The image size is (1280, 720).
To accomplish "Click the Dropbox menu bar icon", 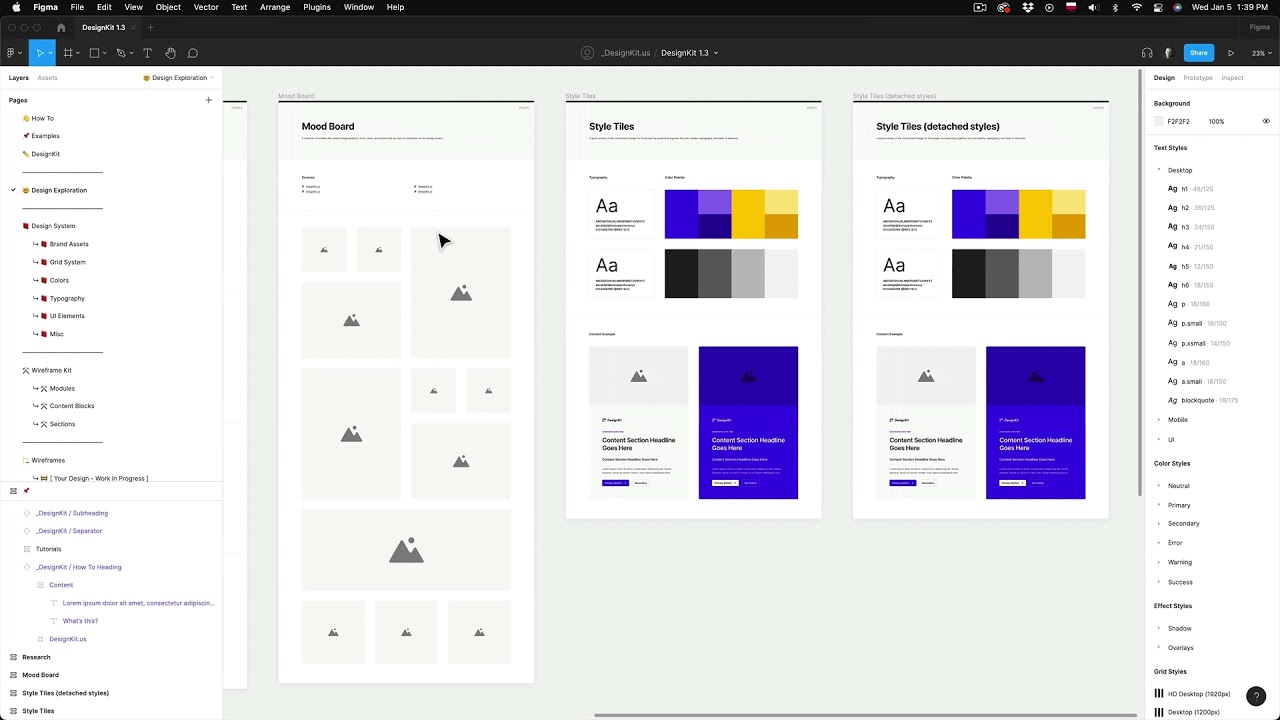I will click(x=1027, y=7).
